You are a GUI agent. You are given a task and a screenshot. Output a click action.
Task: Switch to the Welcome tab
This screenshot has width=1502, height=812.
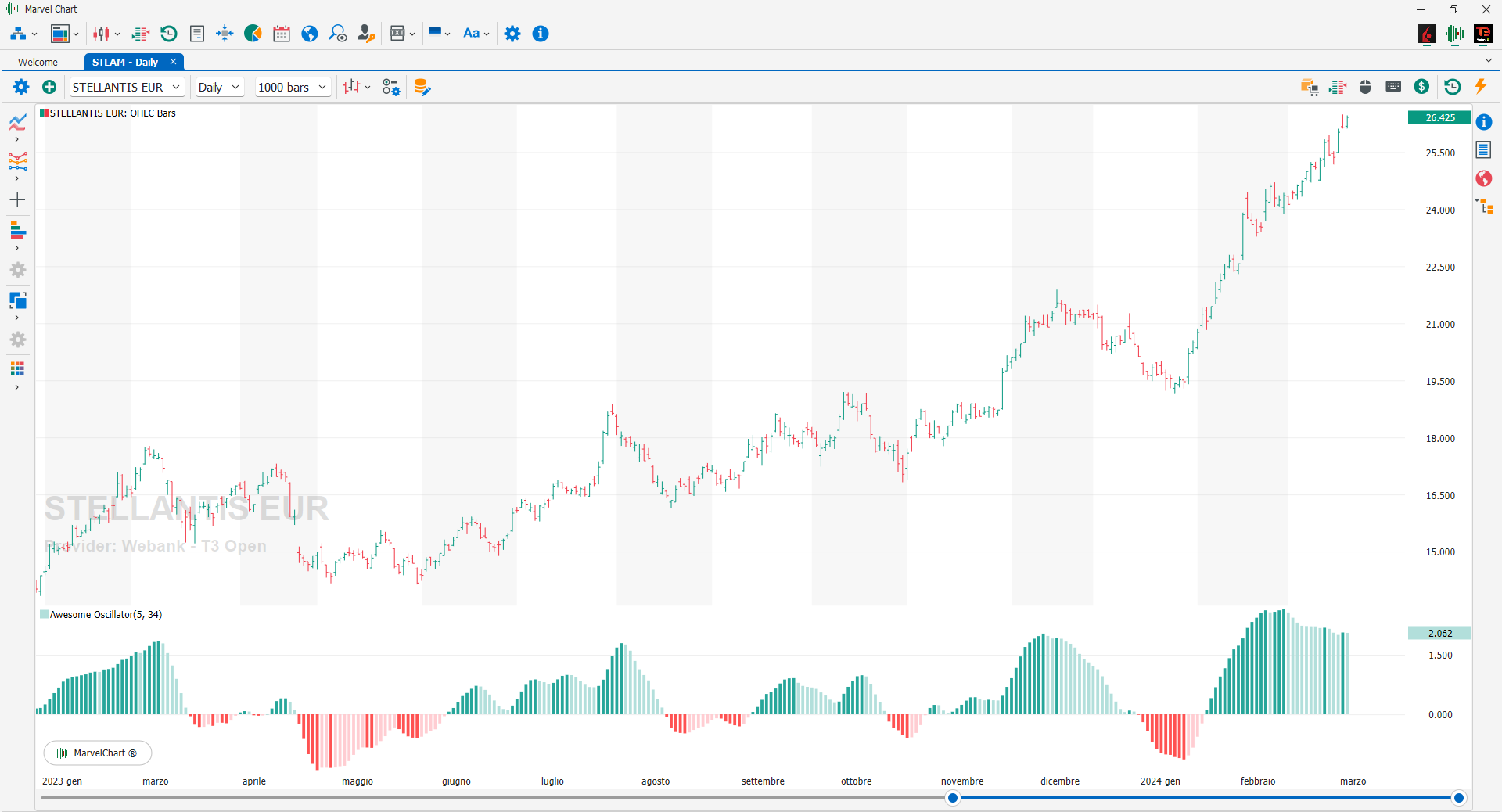pyautogui.click(x=38, y=62)
